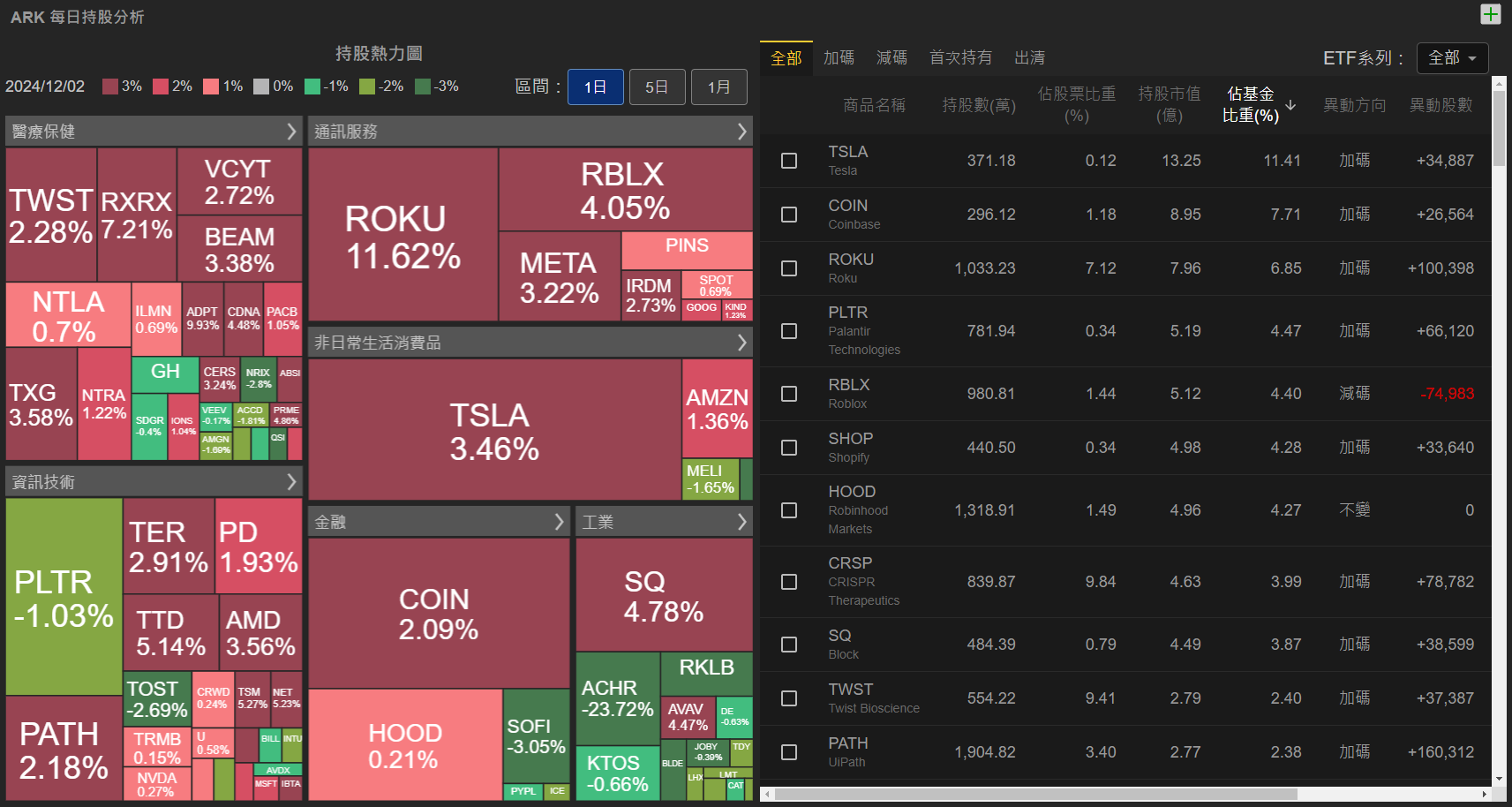This screenshot has width=1512, height=807.
Task: Expand the 金融 sector chevron
Action: tap(559, 522)
